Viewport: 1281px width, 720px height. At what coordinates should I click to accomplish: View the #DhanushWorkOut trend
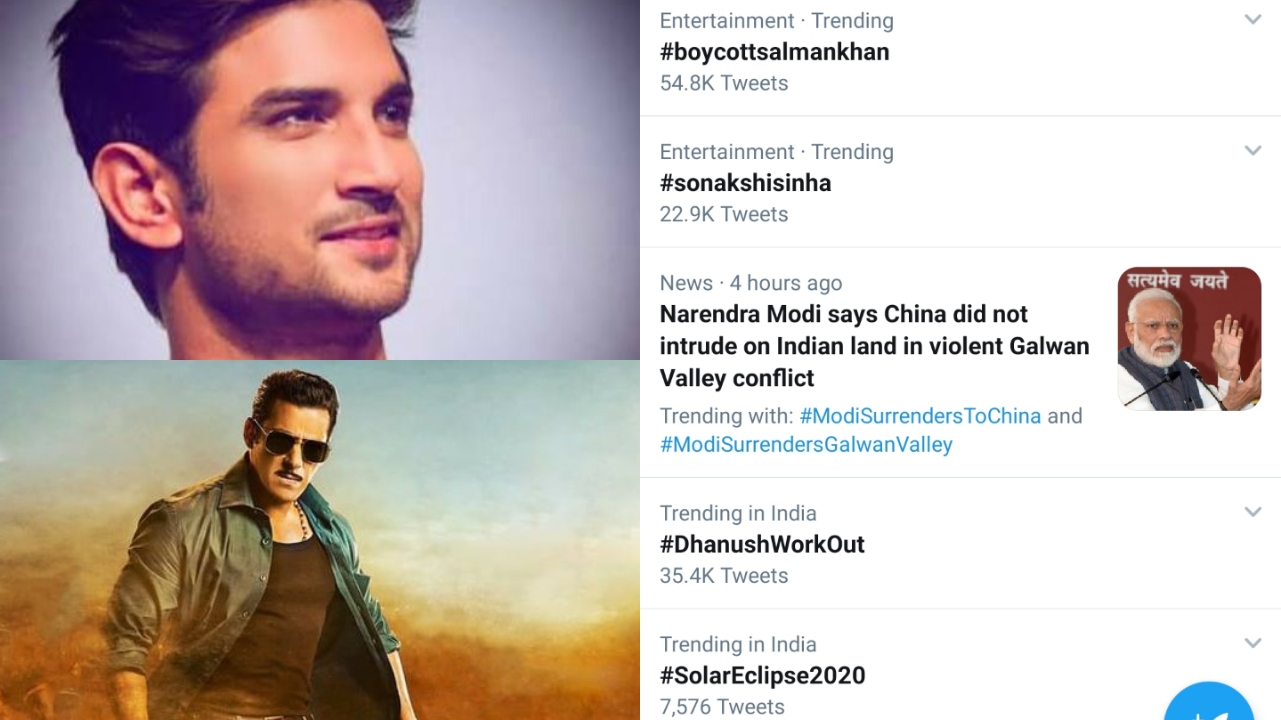click(x=762, y=545)
